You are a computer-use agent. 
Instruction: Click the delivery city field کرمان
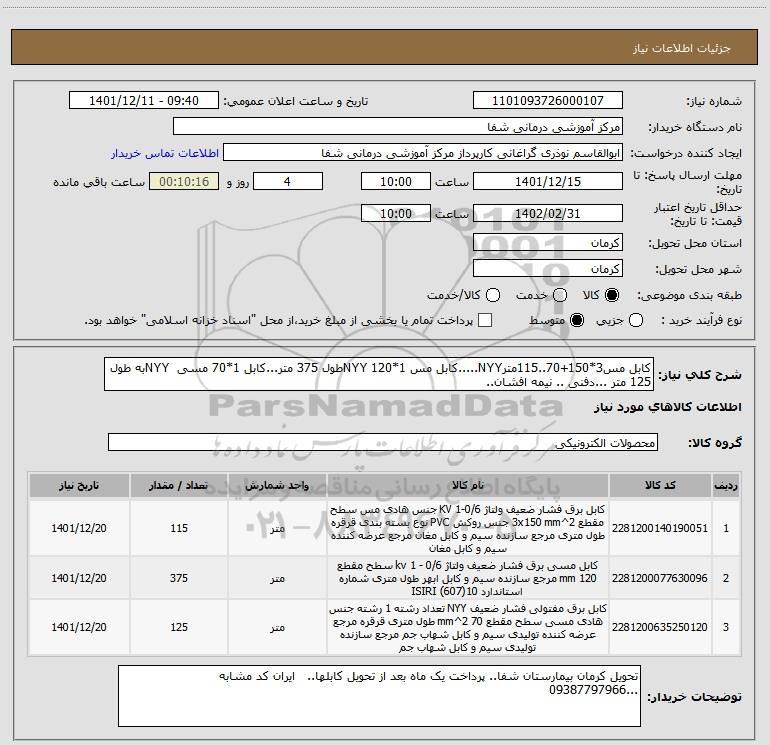tap(548, 268)
